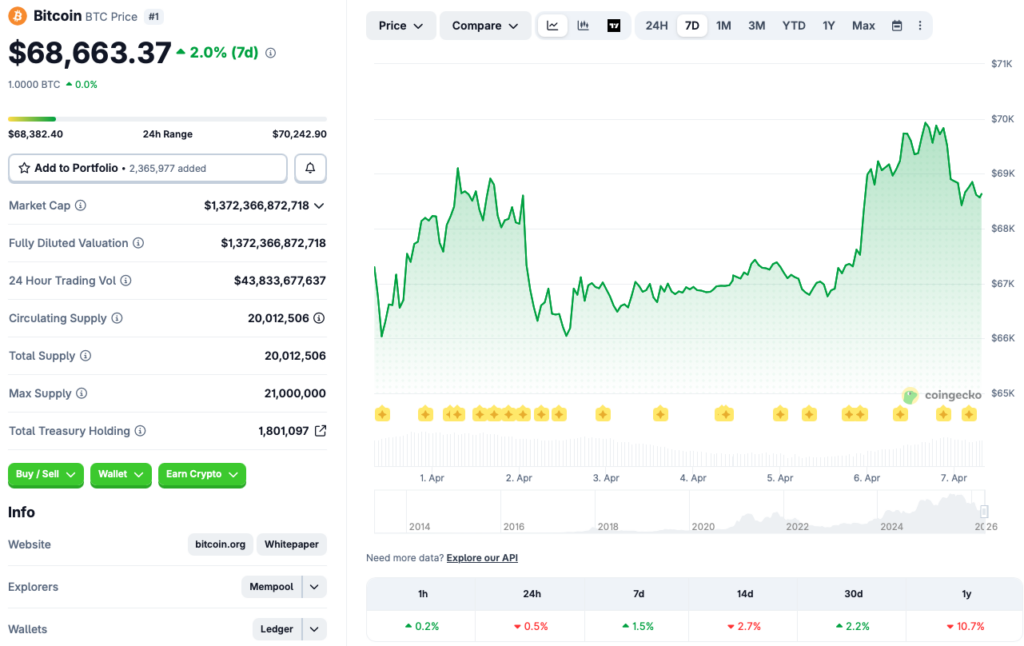Image resolution: width=1024 pixels, height=646 pixels.
Task: Click the Bitcoin logo icon
Action: [x=18, y=15]
